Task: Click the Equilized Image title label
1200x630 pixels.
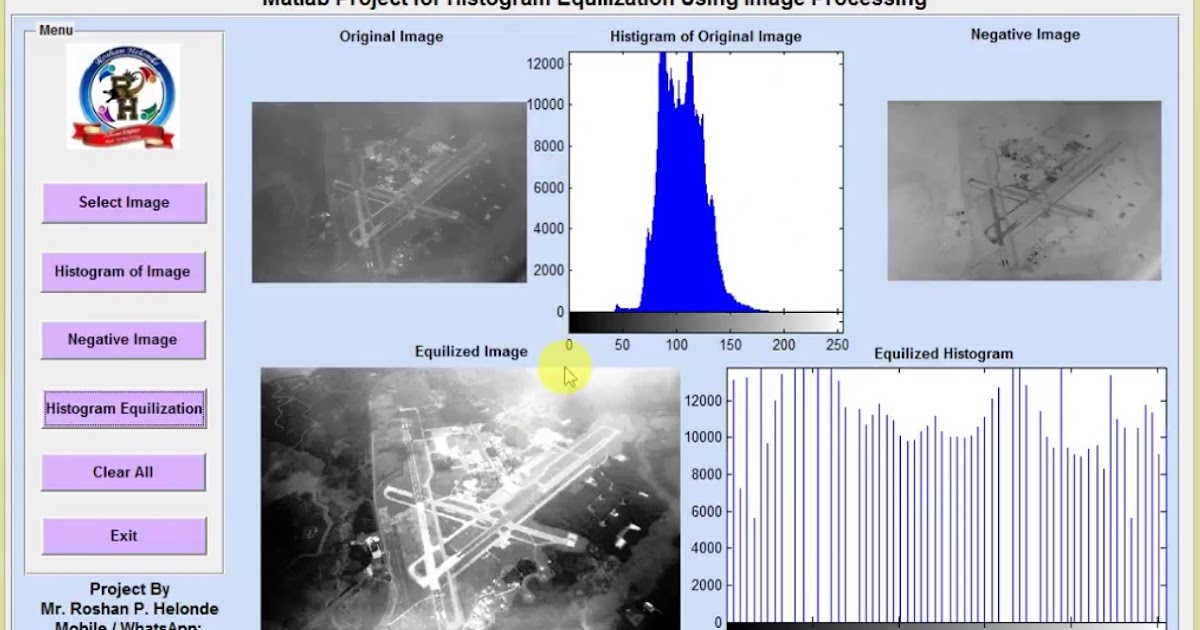Action: 471,352
